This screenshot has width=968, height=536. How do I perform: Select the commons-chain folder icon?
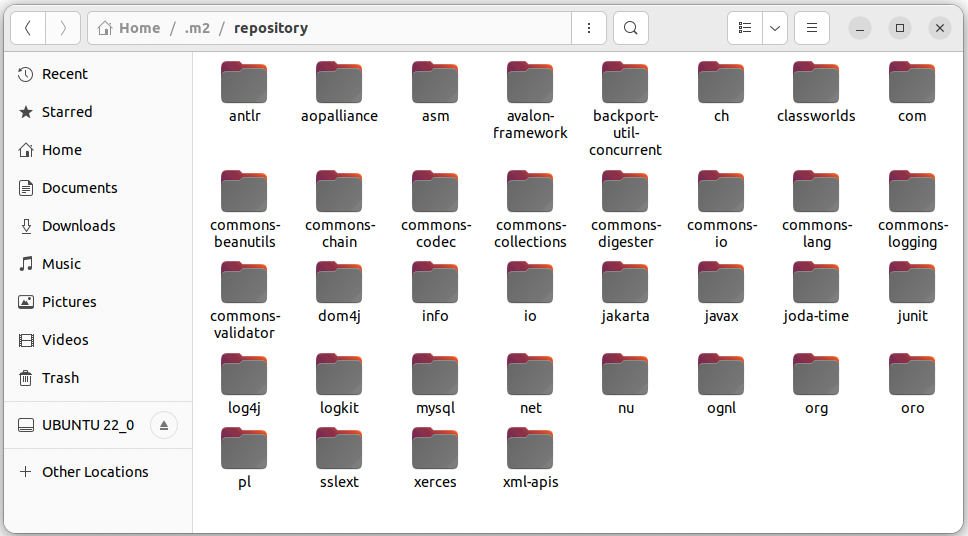(339, 191)
